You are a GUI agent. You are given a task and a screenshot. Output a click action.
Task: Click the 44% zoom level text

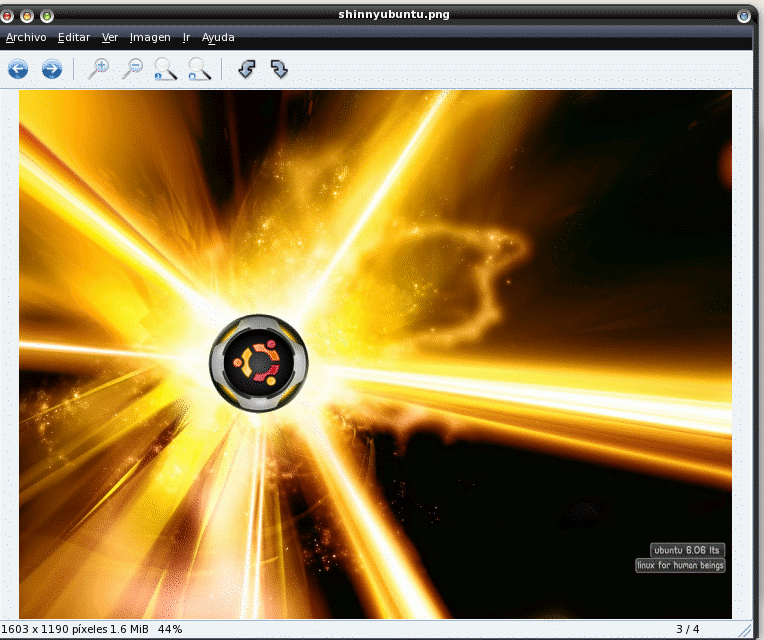(170, 629)
